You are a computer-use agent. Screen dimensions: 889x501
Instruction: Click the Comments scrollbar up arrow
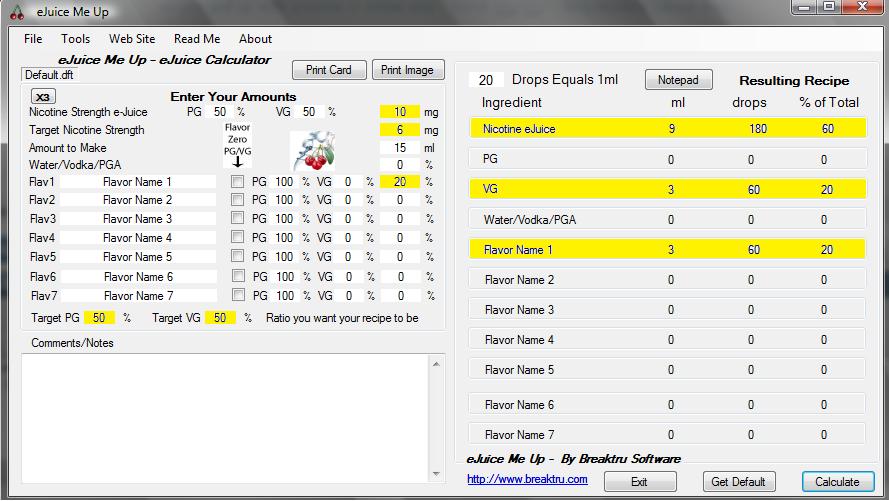pyautogui.click(x=436, y=364)
